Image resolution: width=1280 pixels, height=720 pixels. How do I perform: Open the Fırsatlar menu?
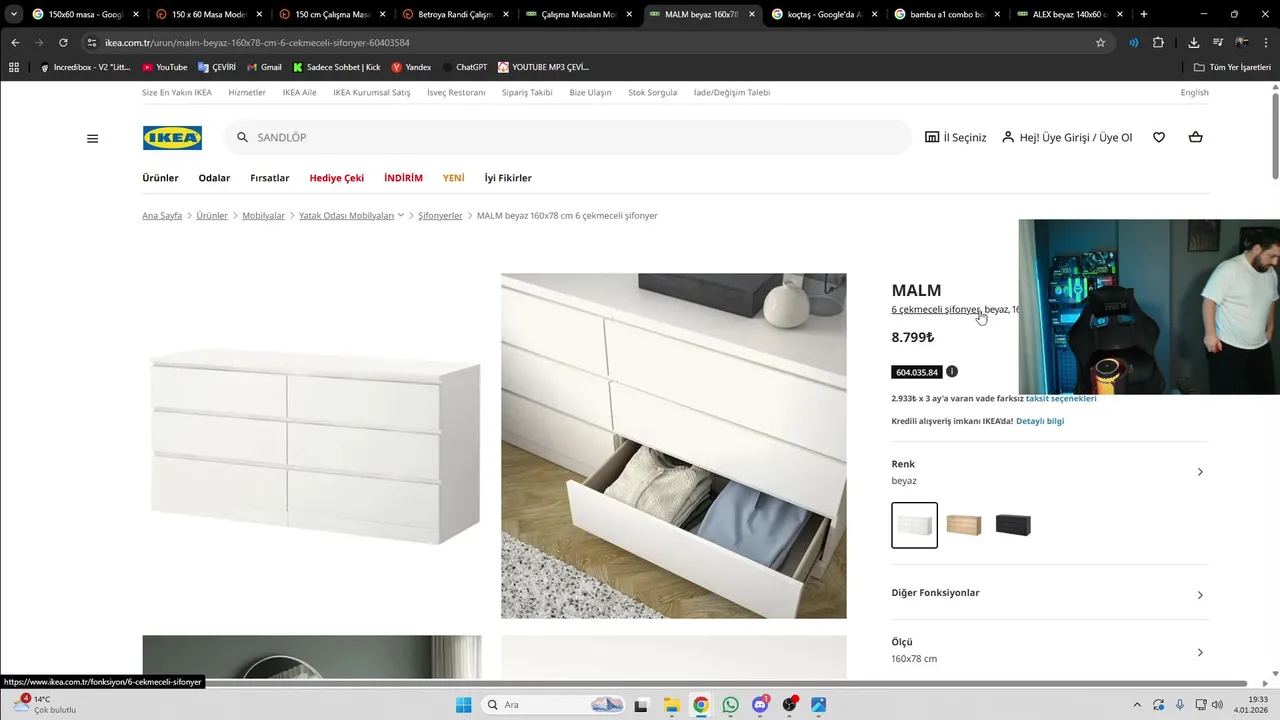(270, 178)
